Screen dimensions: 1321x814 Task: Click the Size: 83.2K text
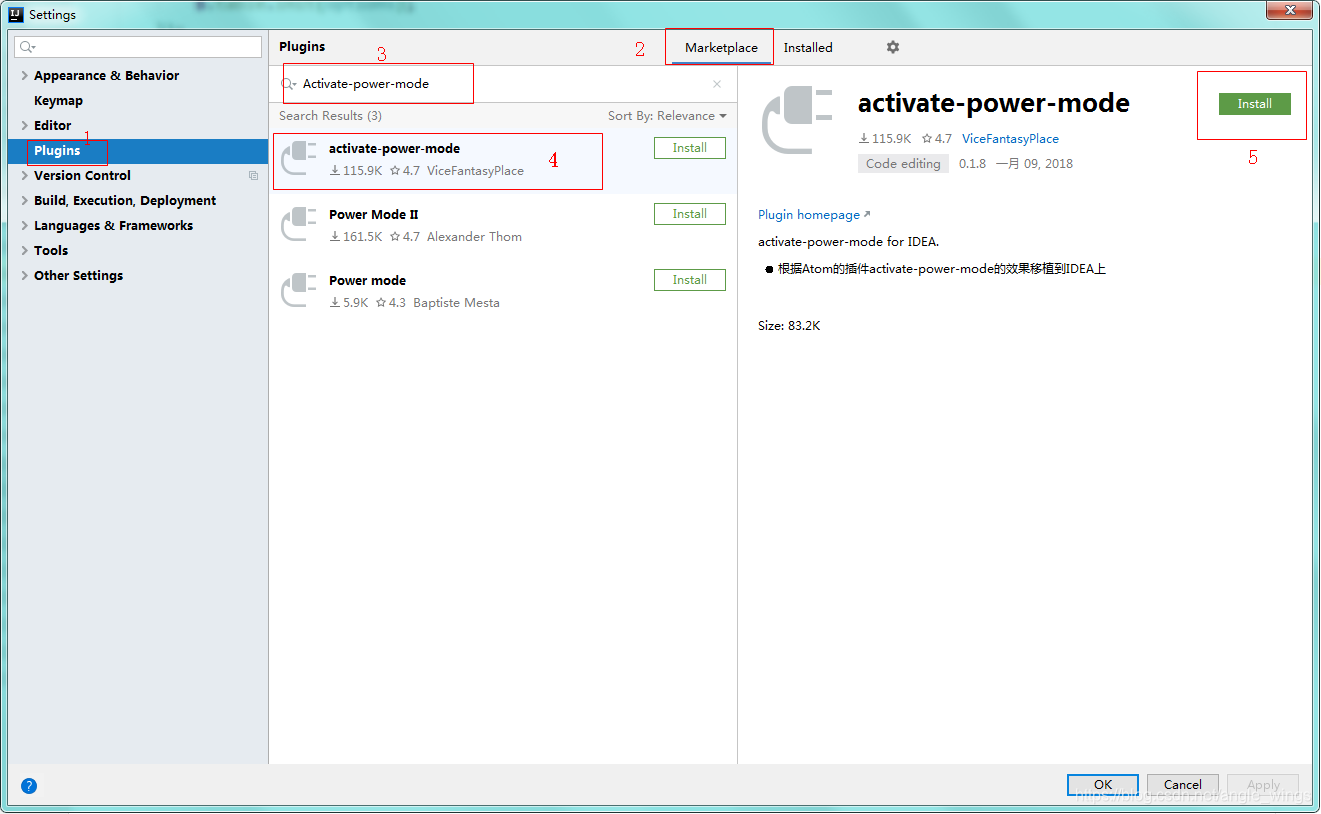pyautogui.click(x=789, y=326)
